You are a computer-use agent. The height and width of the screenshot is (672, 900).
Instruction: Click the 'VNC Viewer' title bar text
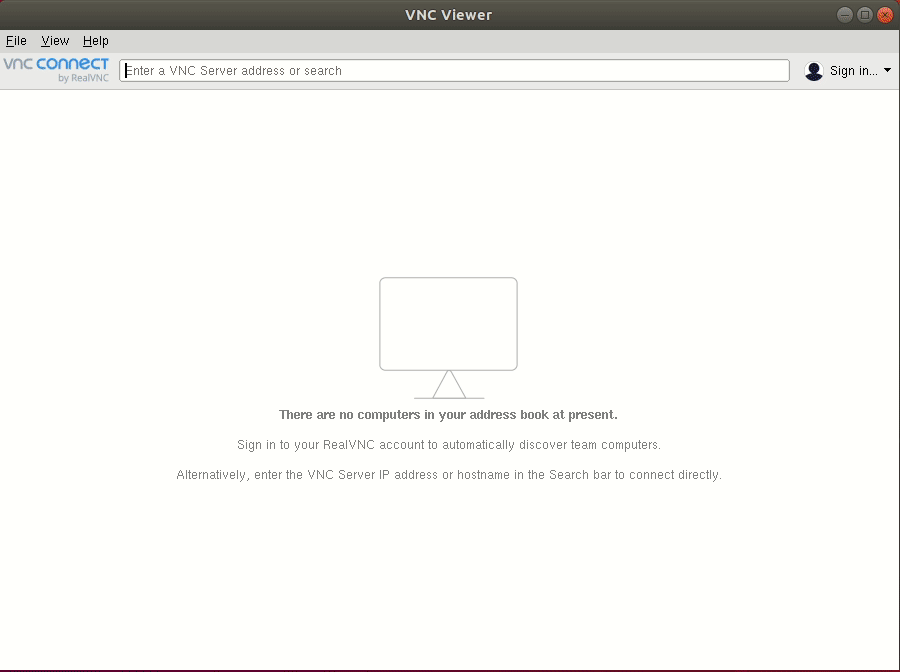(x=448, y=15)
